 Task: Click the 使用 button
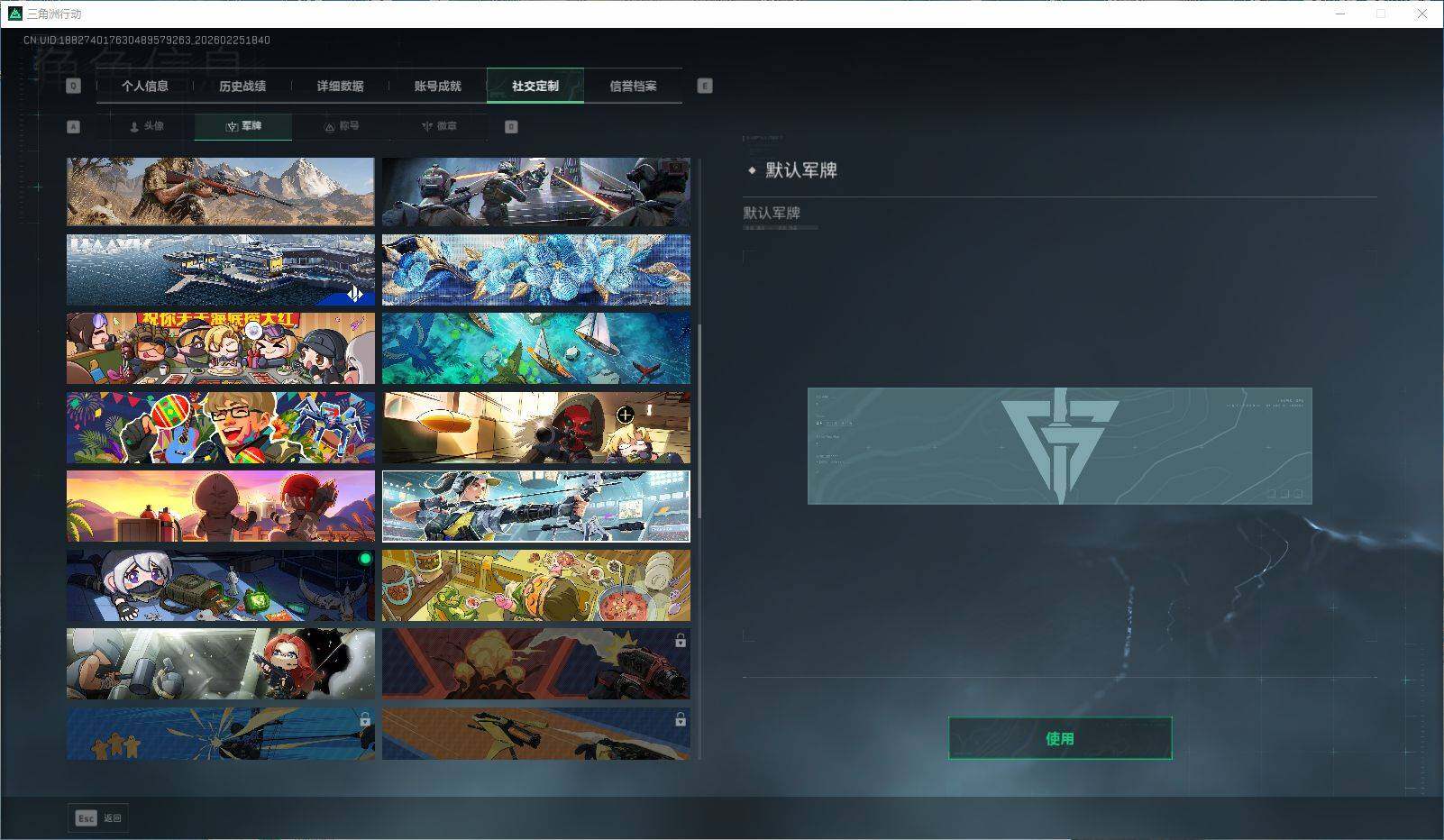[x=1060, y=738]
